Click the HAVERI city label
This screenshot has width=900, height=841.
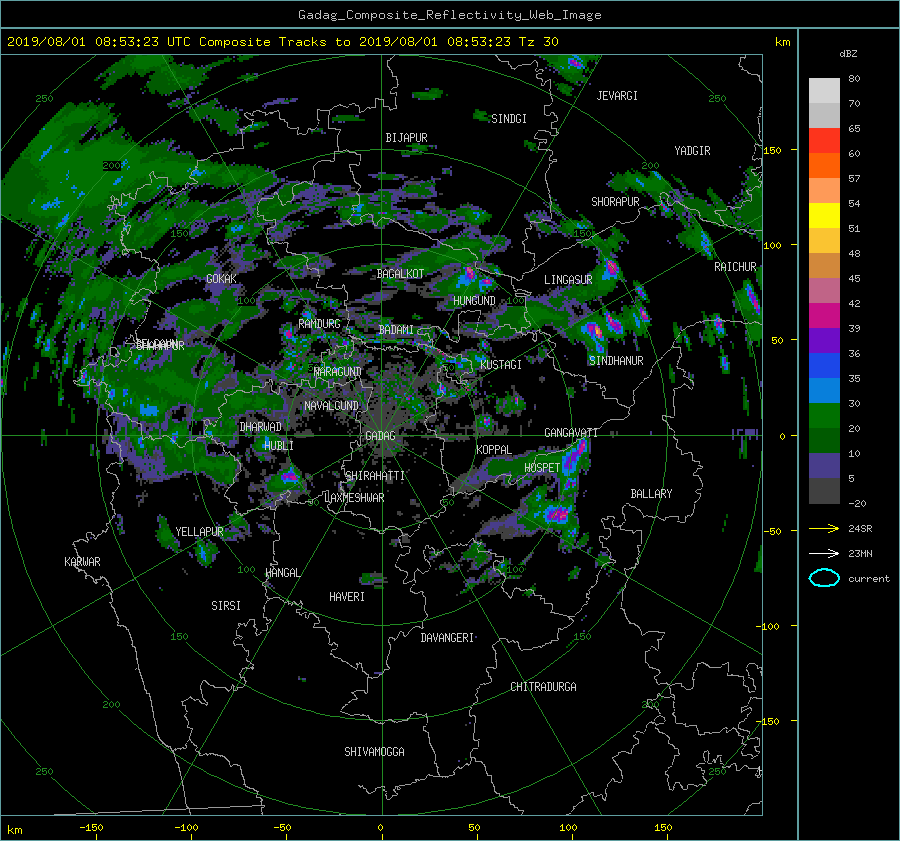(x=347, y=597)
